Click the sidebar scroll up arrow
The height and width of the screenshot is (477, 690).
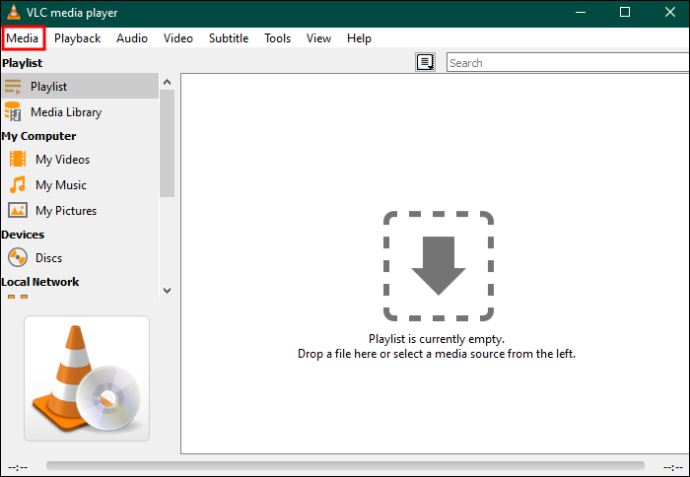click(167, 82)
